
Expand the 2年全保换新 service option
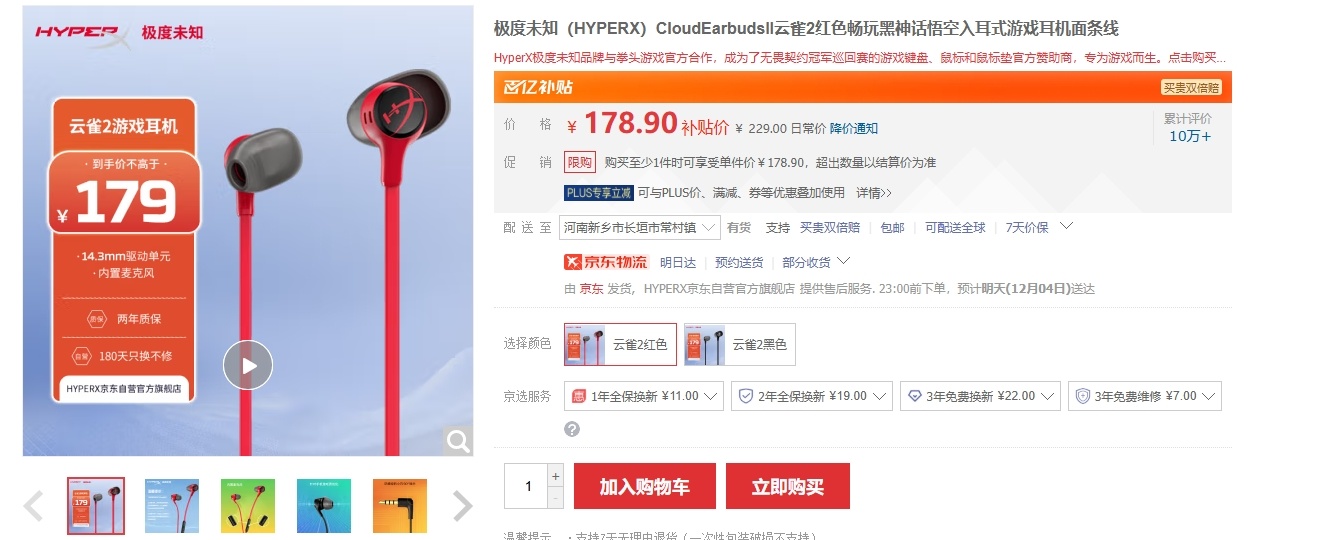coord(811,396)
